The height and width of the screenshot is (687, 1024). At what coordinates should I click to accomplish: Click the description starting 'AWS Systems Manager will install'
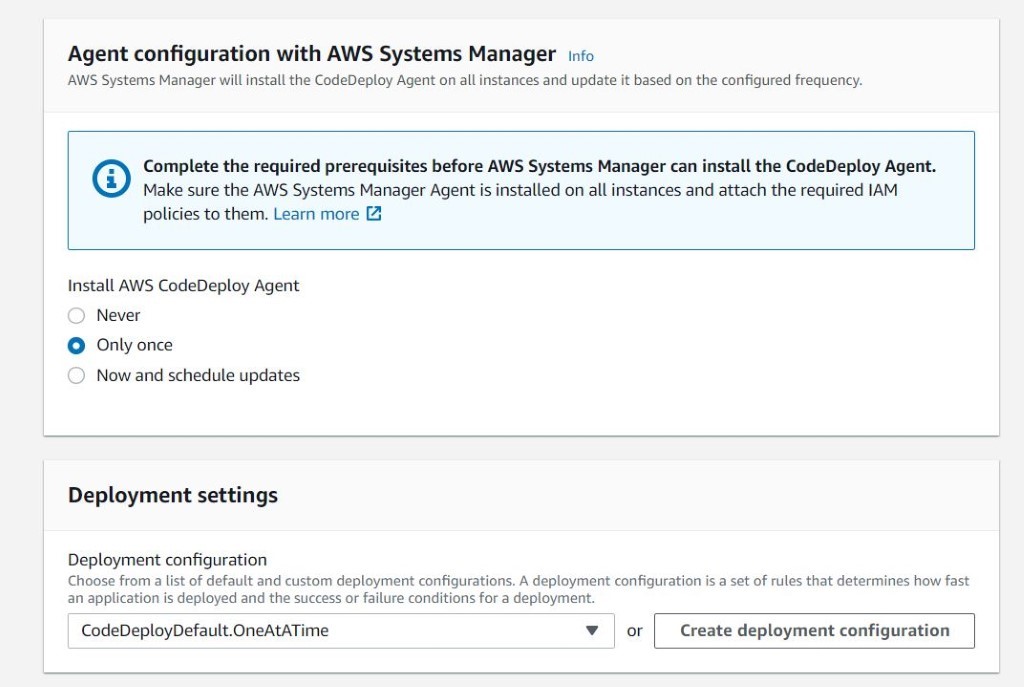465,80
